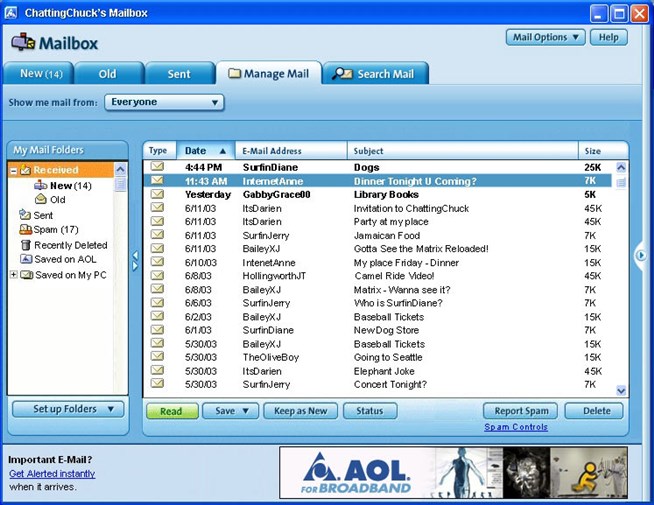
Task: Click the Recently Deleted trash icon
Action: coord(25,245)
